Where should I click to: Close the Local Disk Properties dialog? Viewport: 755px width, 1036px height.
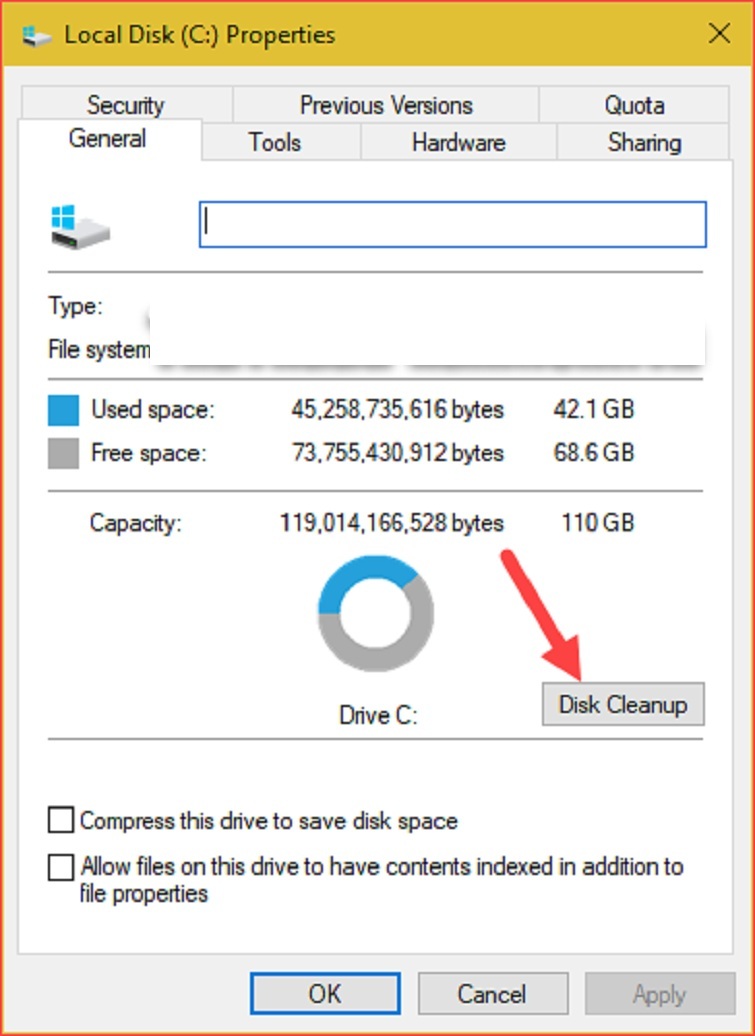point(718,34)
